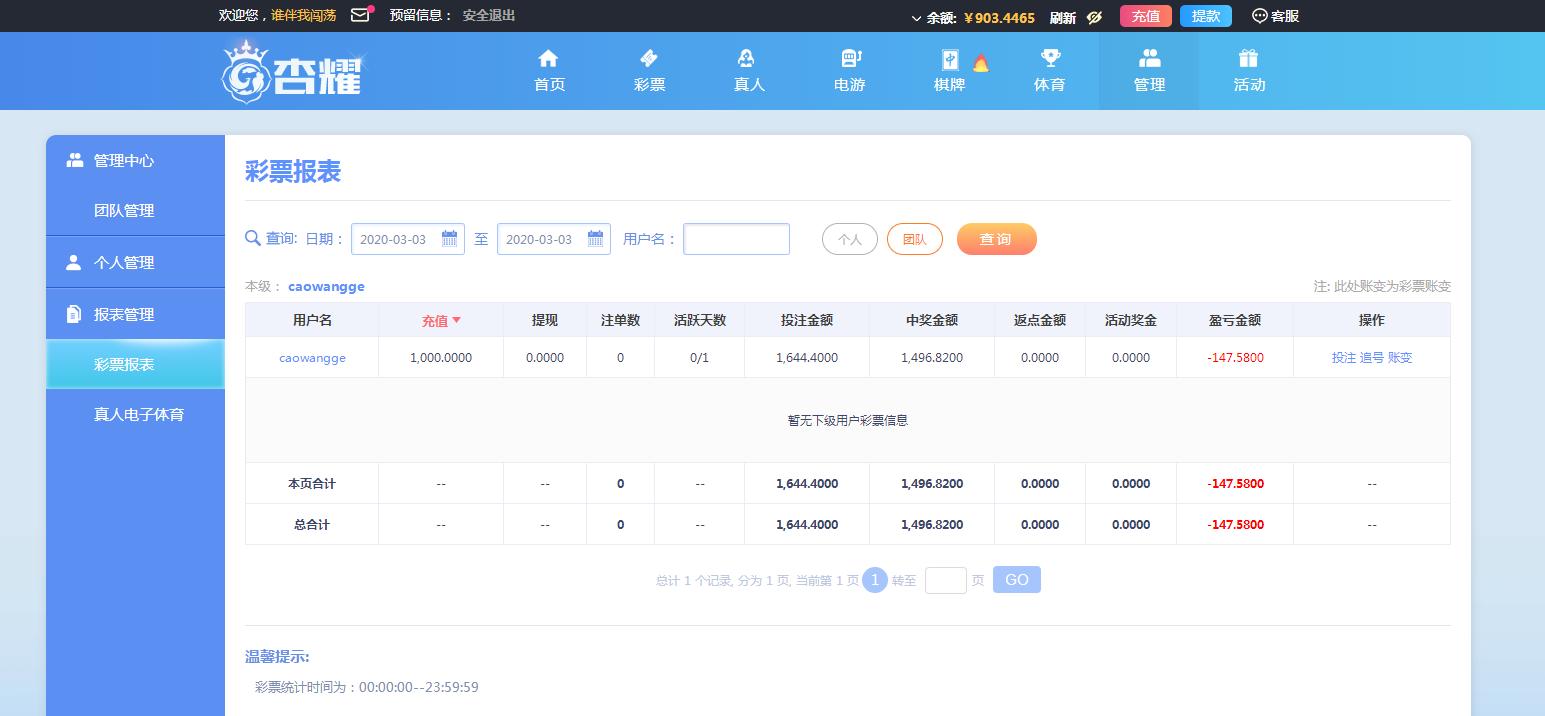Image resolution: width=1545 pixels, height=716 pixels.
Task: Open the 活动 gift box icon
Action: [1248, 58]
